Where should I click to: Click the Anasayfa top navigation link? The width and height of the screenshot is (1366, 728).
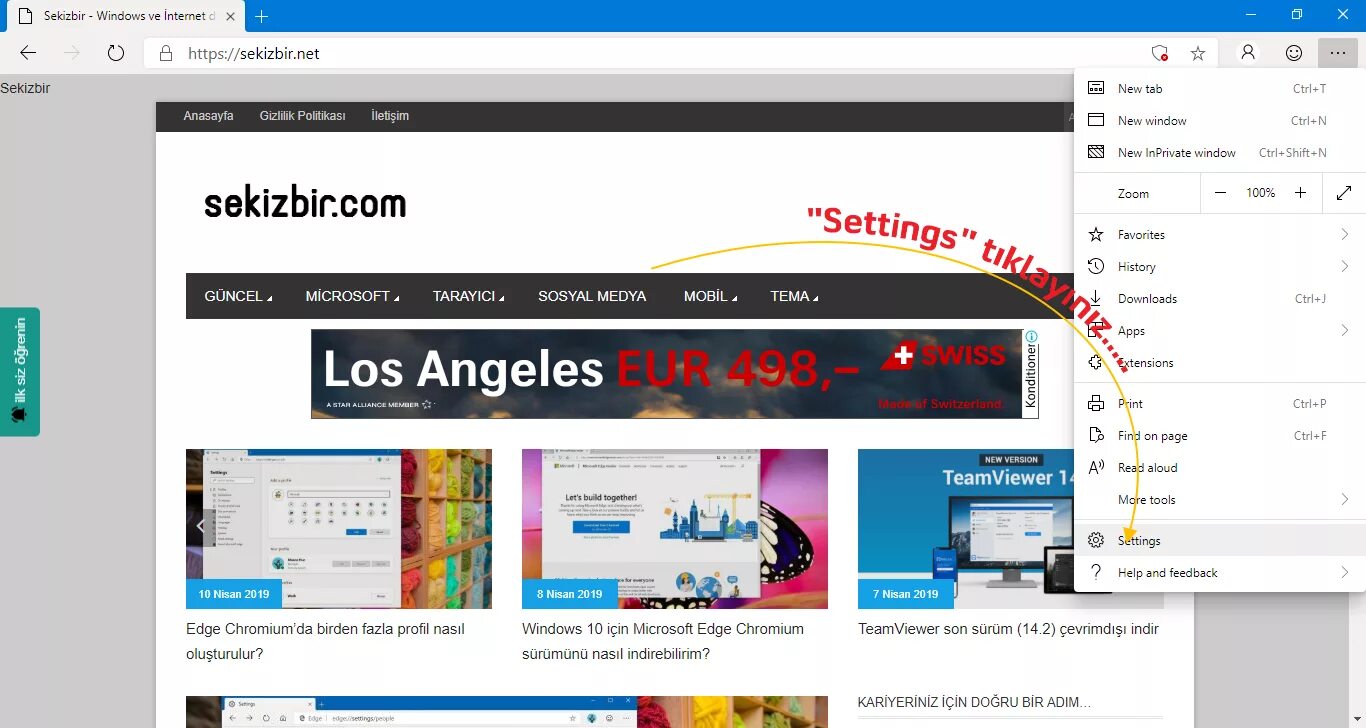[208, 116]
